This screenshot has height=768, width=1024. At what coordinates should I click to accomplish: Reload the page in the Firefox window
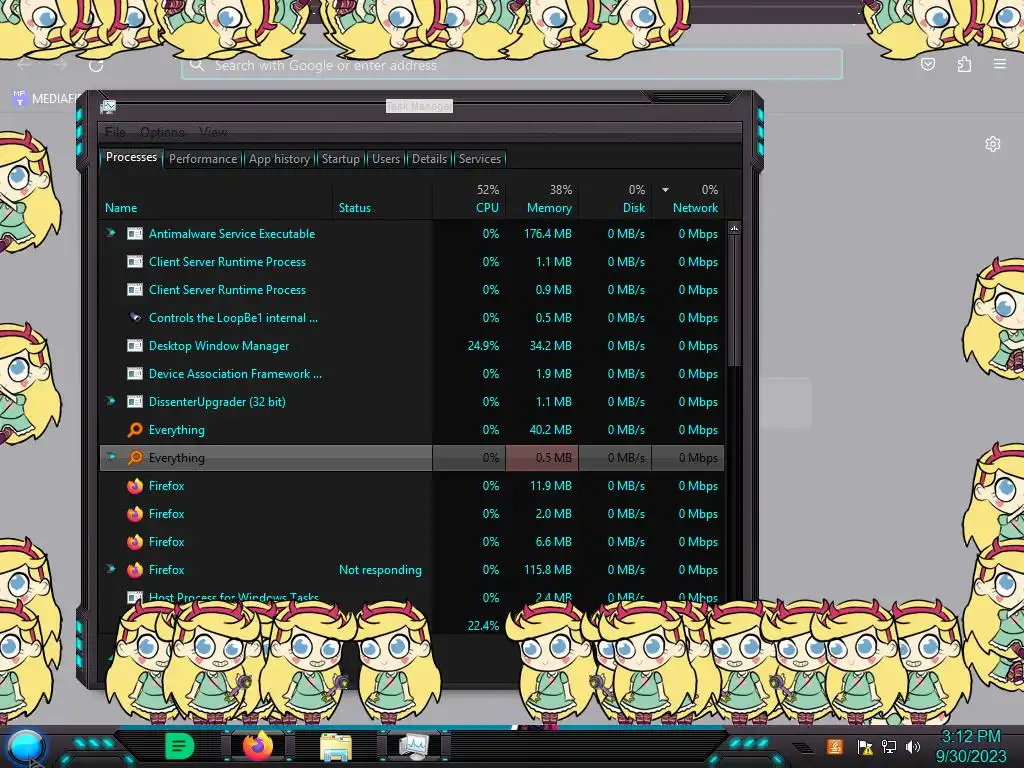click(x=96, y=65)
